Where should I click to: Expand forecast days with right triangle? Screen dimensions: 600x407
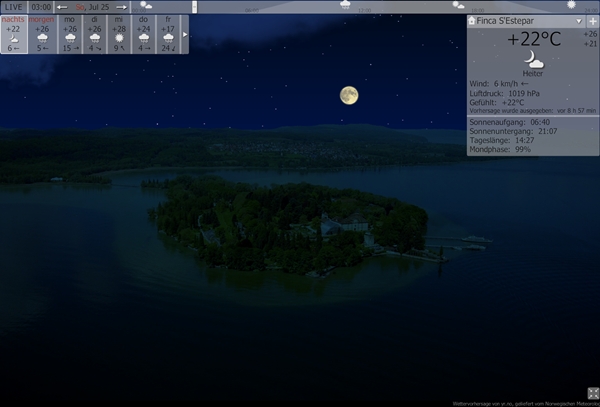[185, 34]
